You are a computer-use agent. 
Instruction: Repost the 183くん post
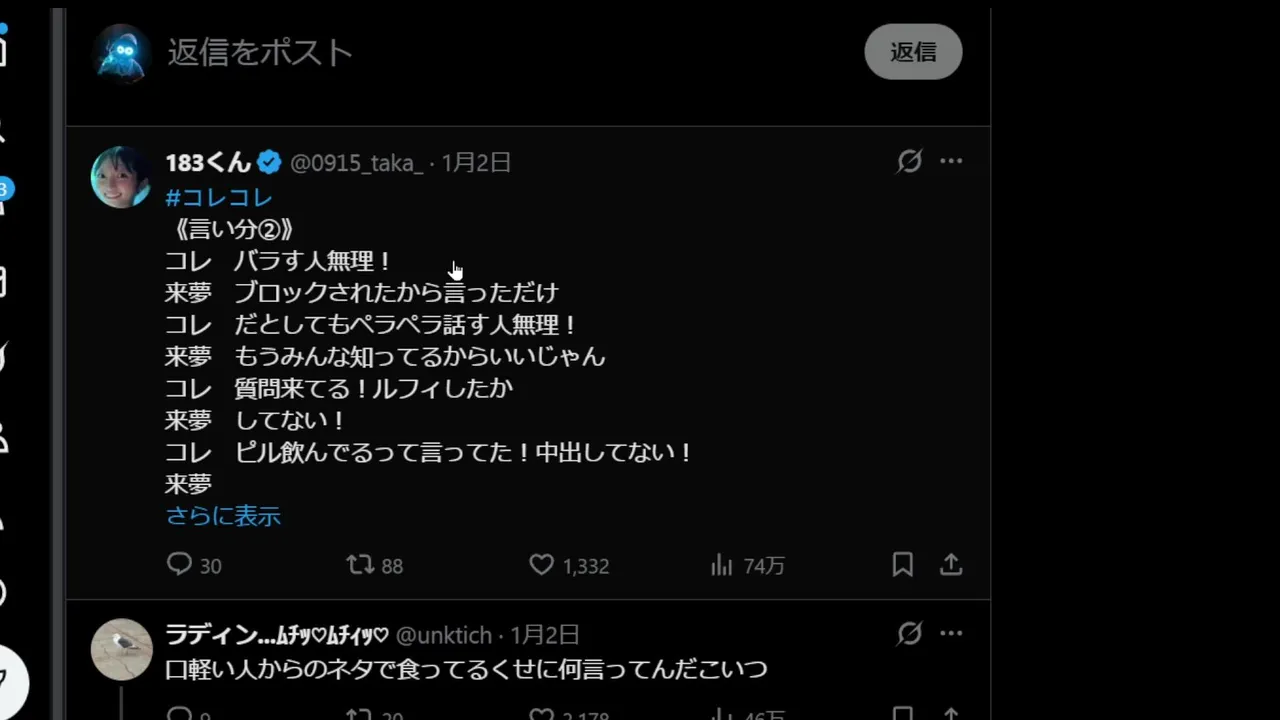tap(374, 565)
